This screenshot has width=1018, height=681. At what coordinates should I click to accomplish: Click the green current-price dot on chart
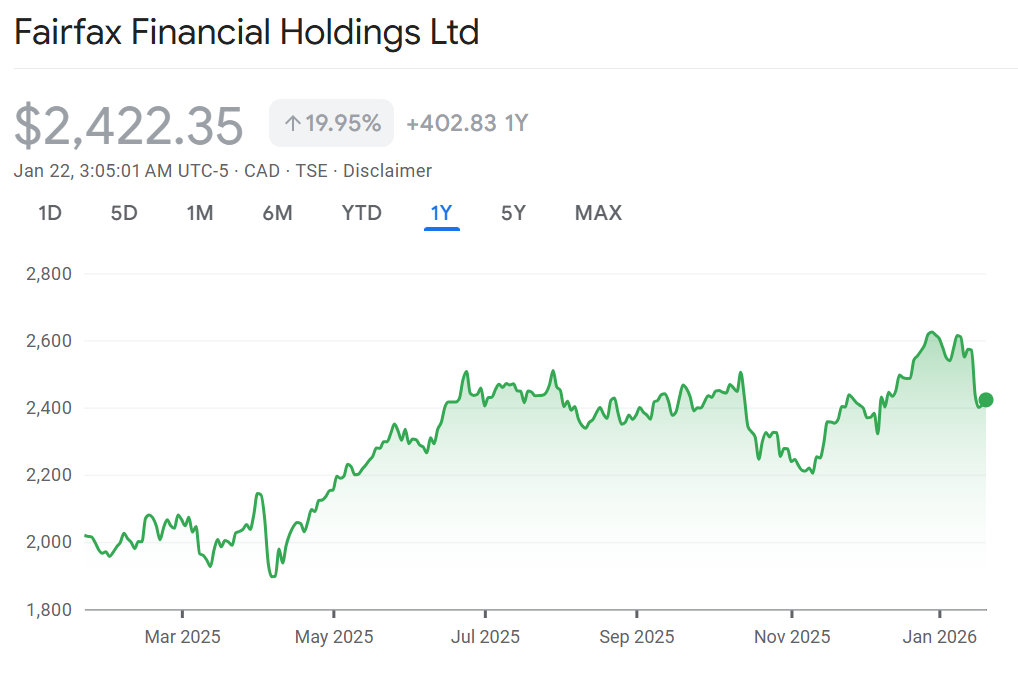click(985, 400)
